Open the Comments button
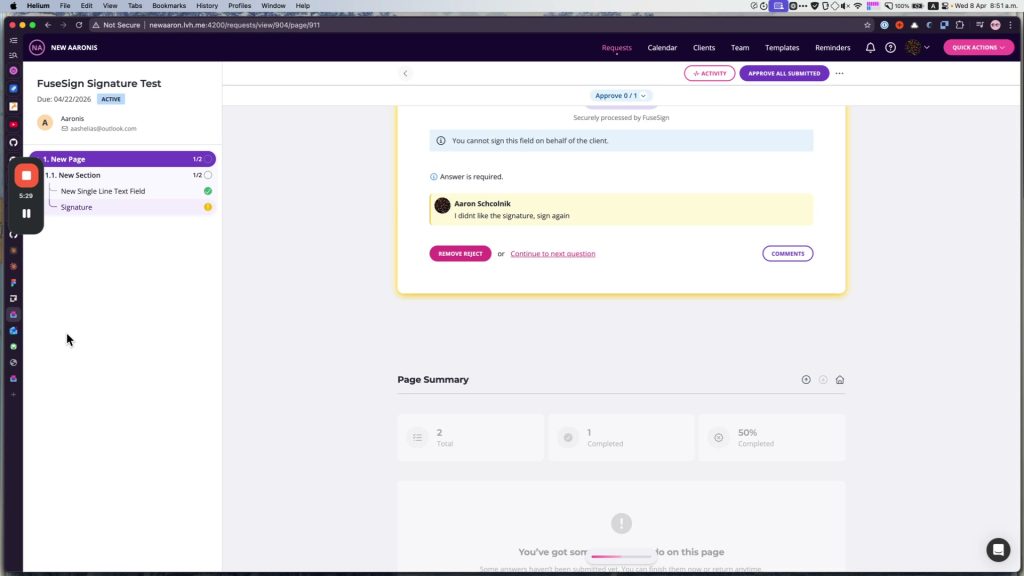 point(788,253)
